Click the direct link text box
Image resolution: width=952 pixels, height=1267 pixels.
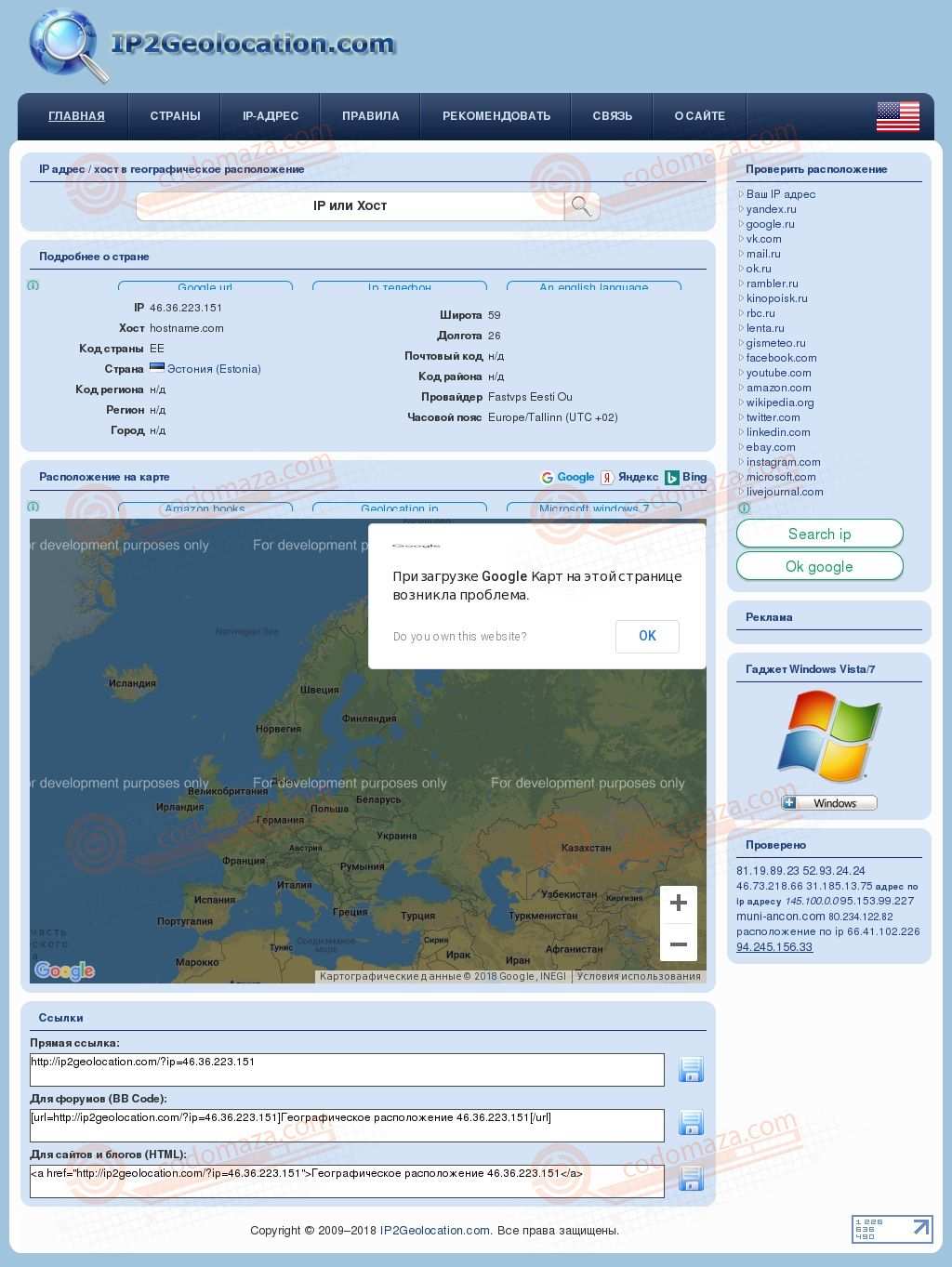[347, 1069]
